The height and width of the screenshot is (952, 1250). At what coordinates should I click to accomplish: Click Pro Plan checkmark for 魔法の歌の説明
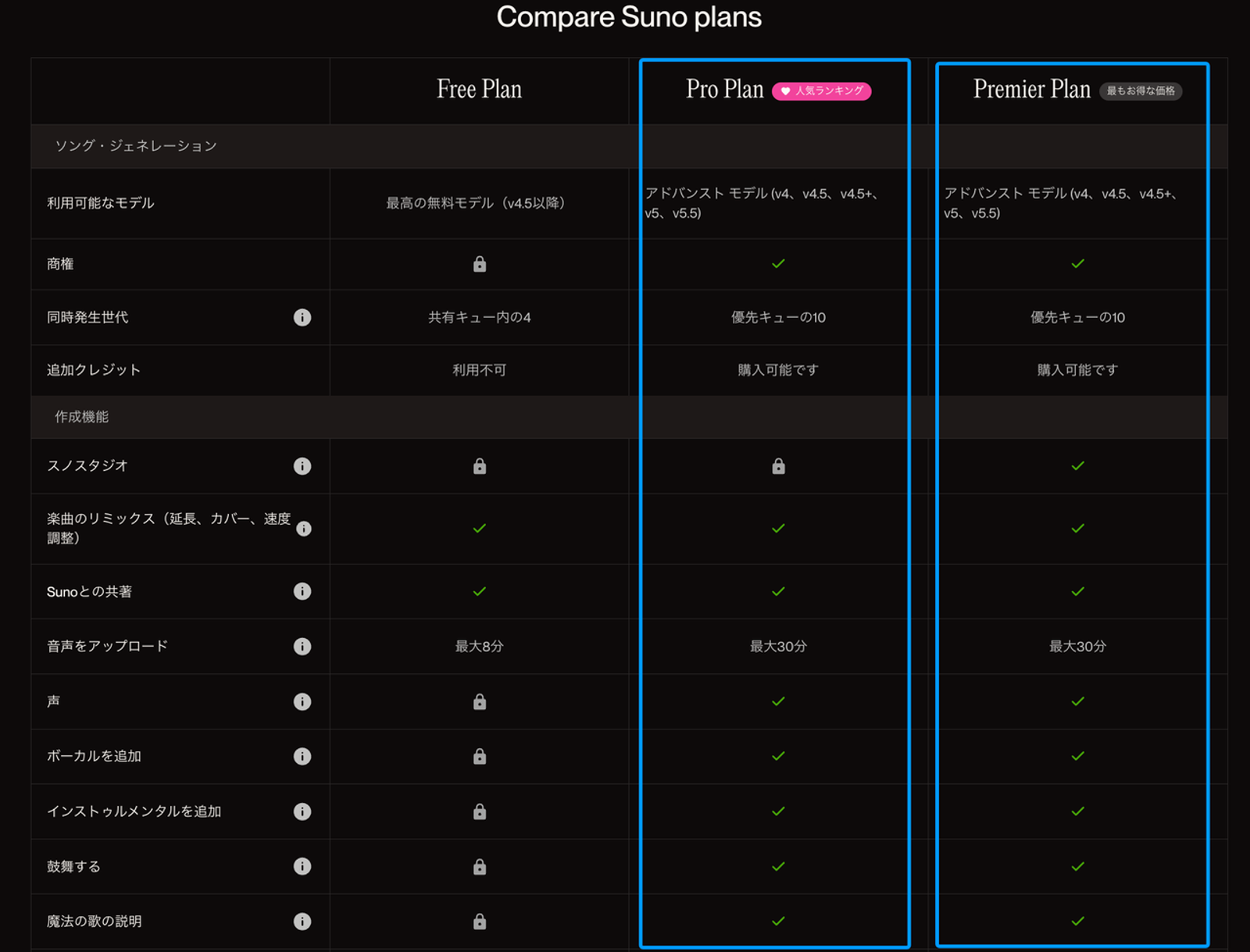tap(778, 922)
